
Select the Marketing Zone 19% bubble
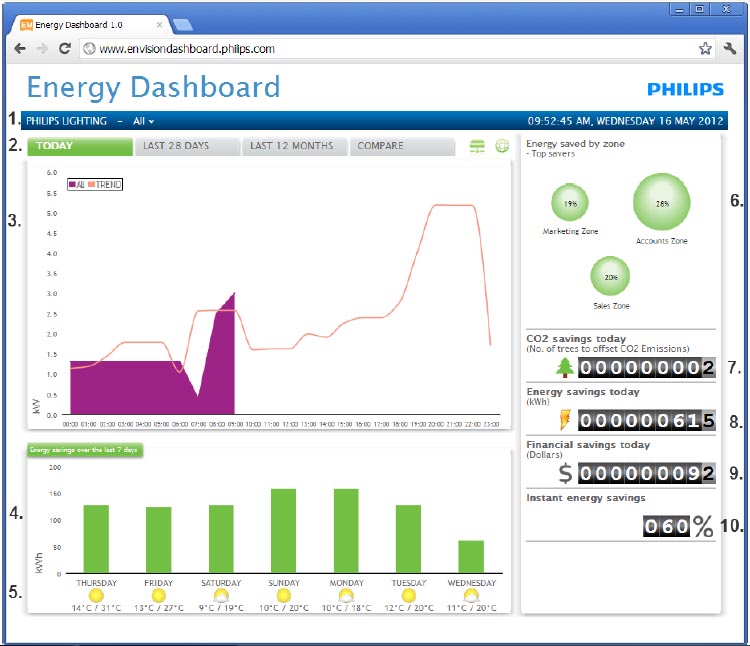click(570, 203)
